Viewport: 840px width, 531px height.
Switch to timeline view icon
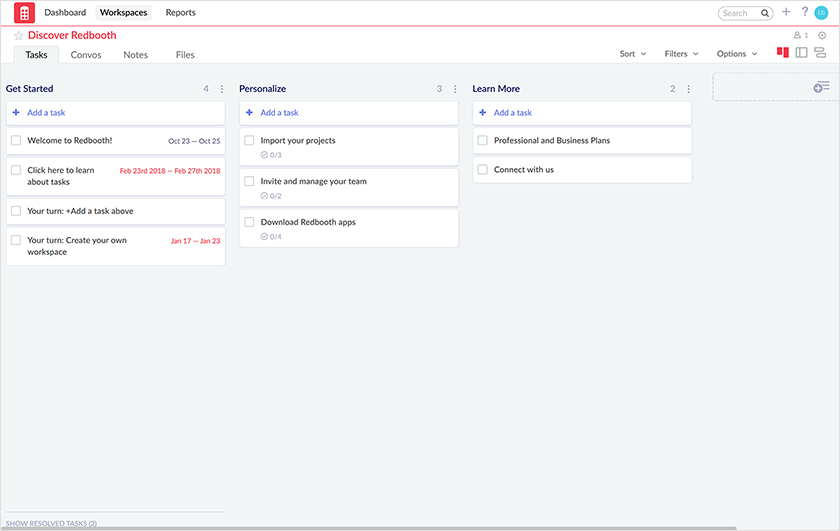tap(820, 53)
